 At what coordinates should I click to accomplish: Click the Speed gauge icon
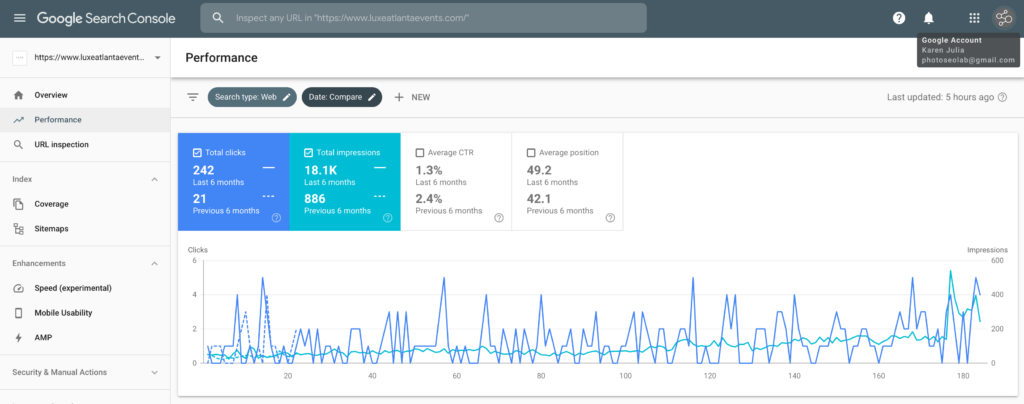(18, 288)
